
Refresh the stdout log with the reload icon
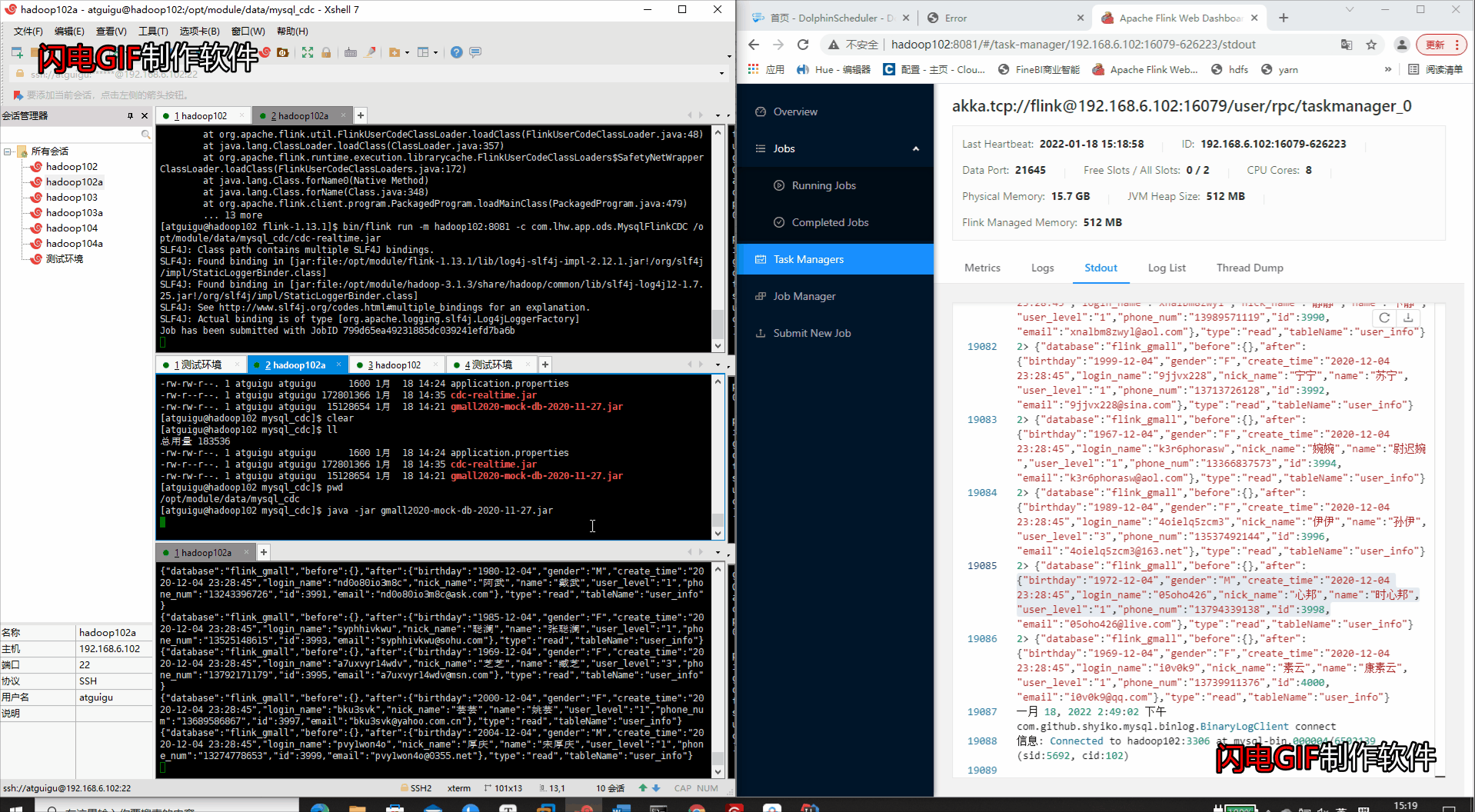coord(1384,318)
